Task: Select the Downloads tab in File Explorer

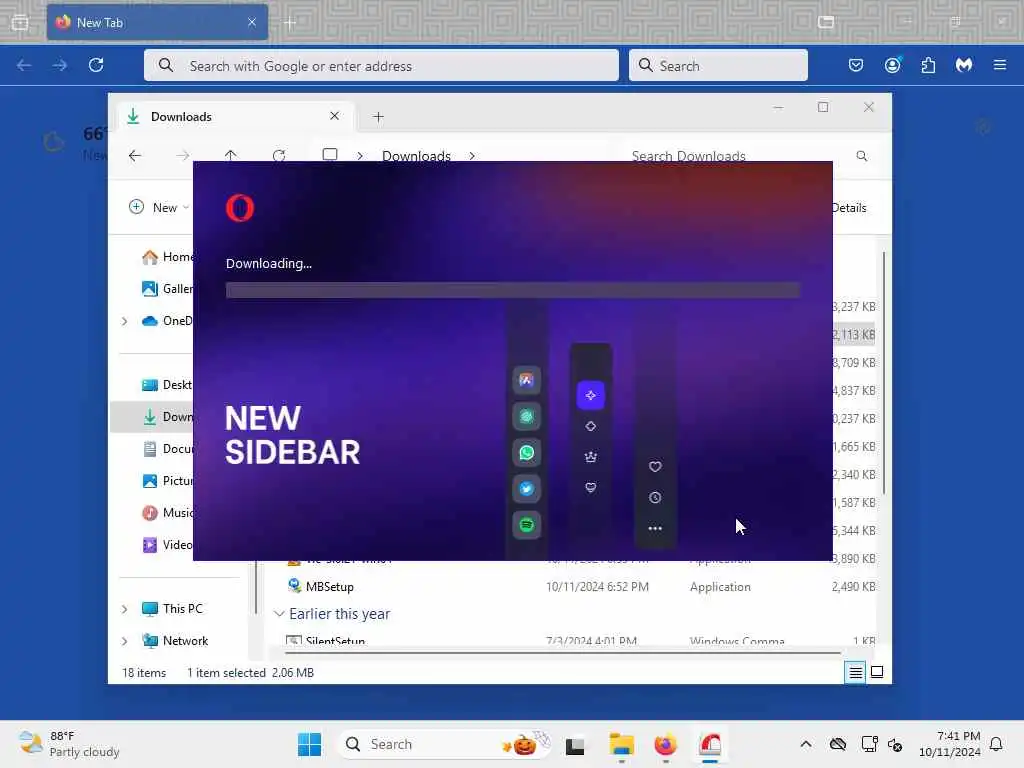Action: tap(235, 117)
